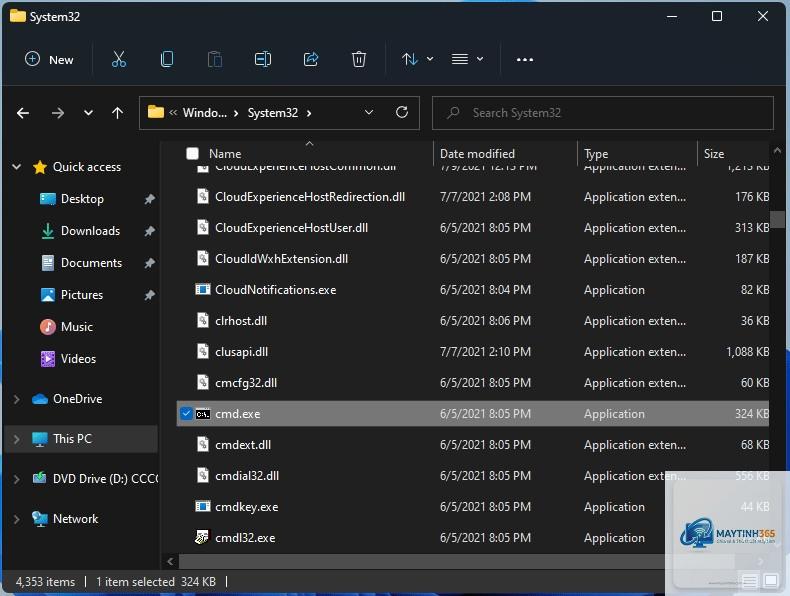Click the Share icon in toolbar
The height and width of the screenshot is (596, 790).
click(310, 59)
